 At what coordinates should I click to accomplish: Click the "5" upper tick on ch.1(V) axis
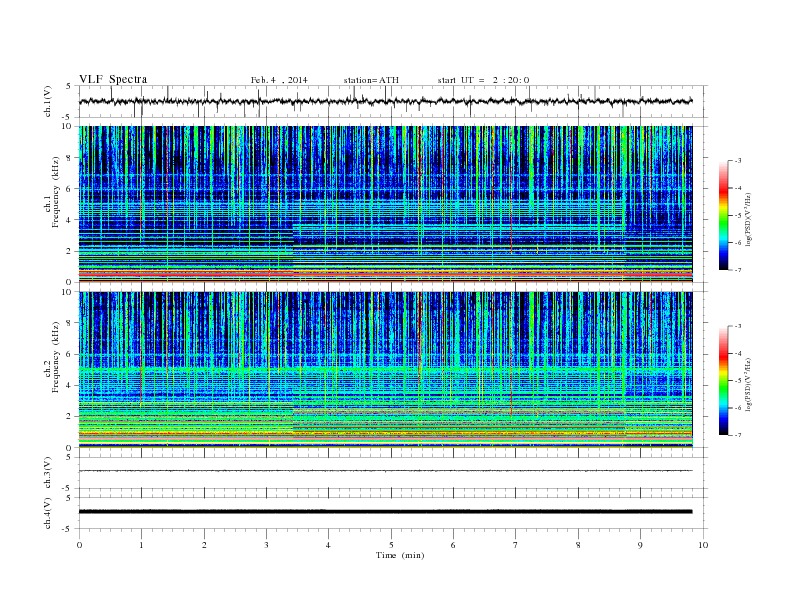tap(69, 86)
